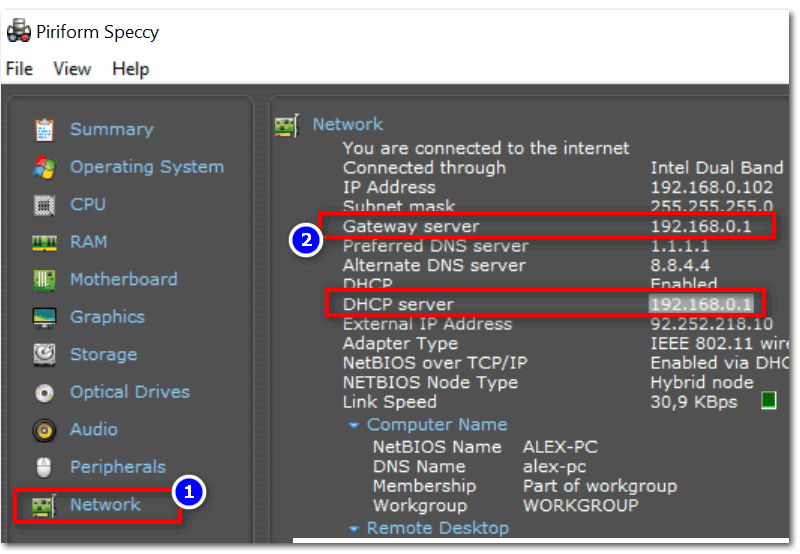Click the Summary clipboard icon

click(44, 130)
